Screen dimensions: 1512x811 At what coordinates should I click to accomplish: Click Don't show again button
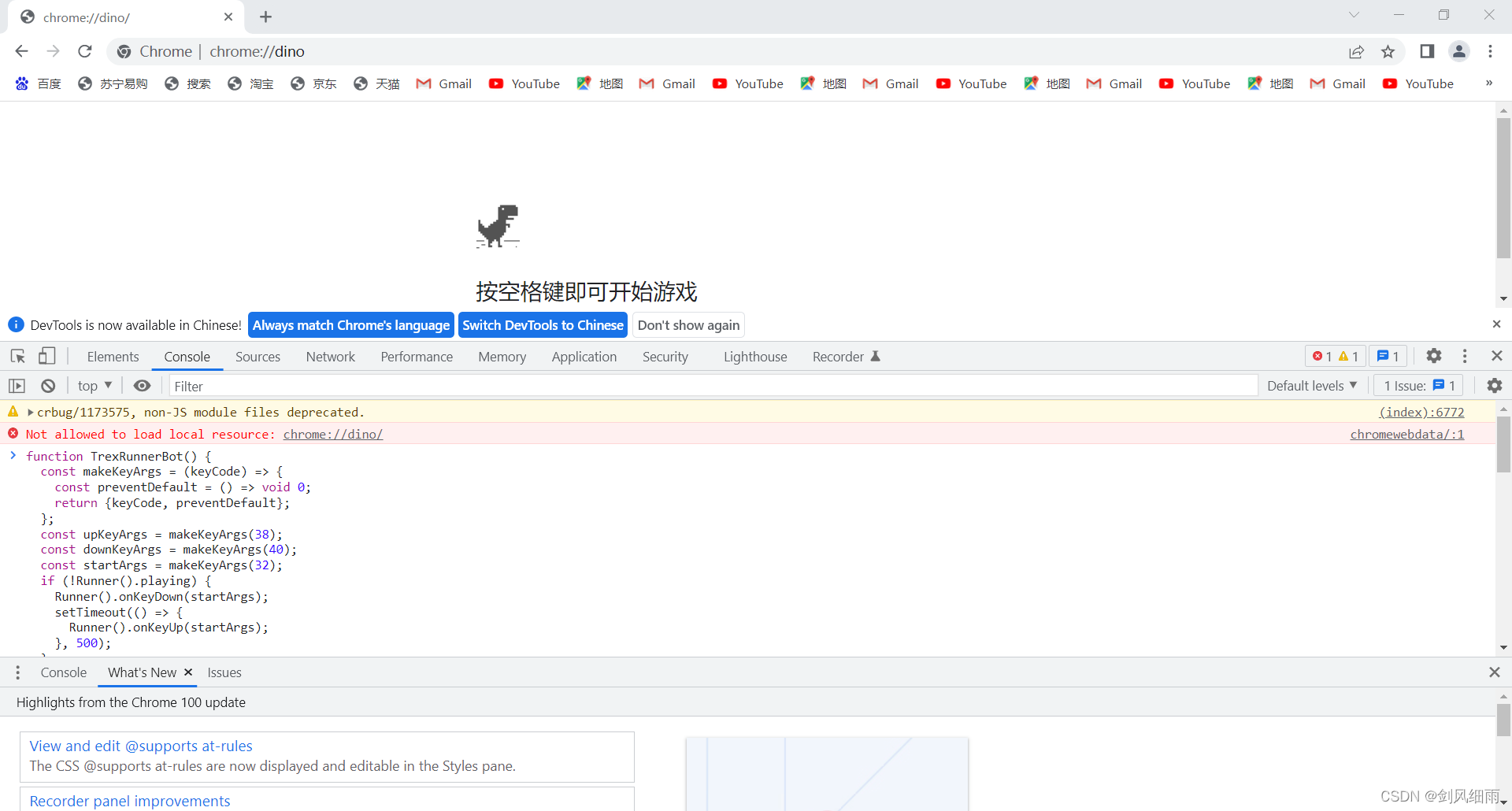tap(688, 325)
